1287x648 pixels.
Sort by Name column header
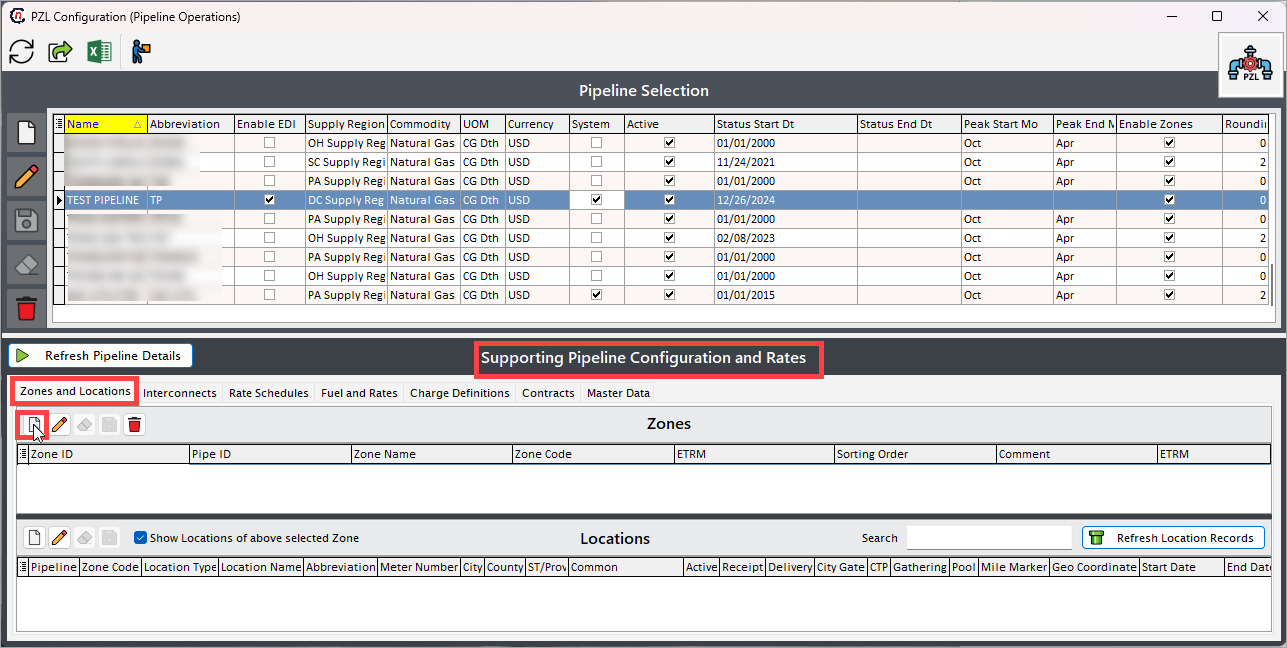[x=106, y=124]
